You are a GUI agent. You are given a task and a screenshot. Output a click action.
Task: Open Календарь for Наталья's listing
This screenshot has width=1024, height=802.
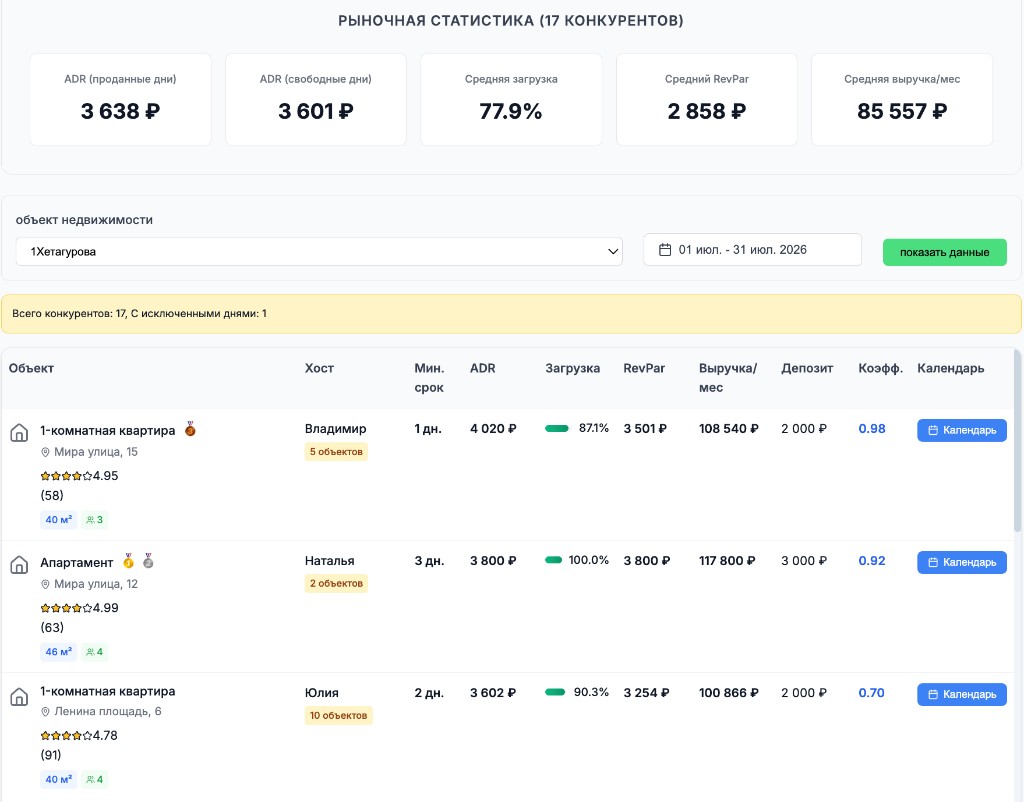pos(962,562)
